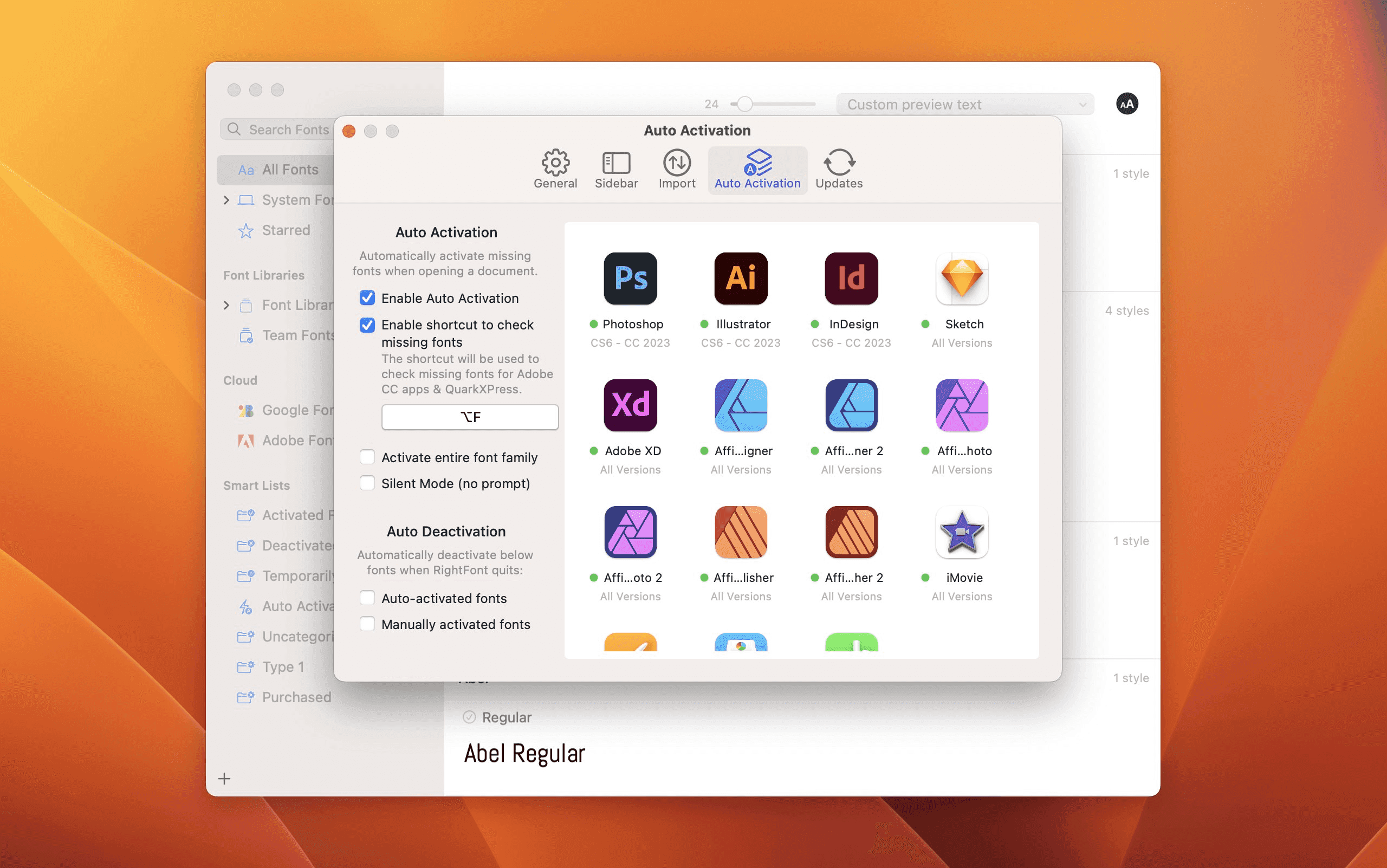1387x868 pixels.
Task: Click the font size preview slider
Action: [772, 104]
